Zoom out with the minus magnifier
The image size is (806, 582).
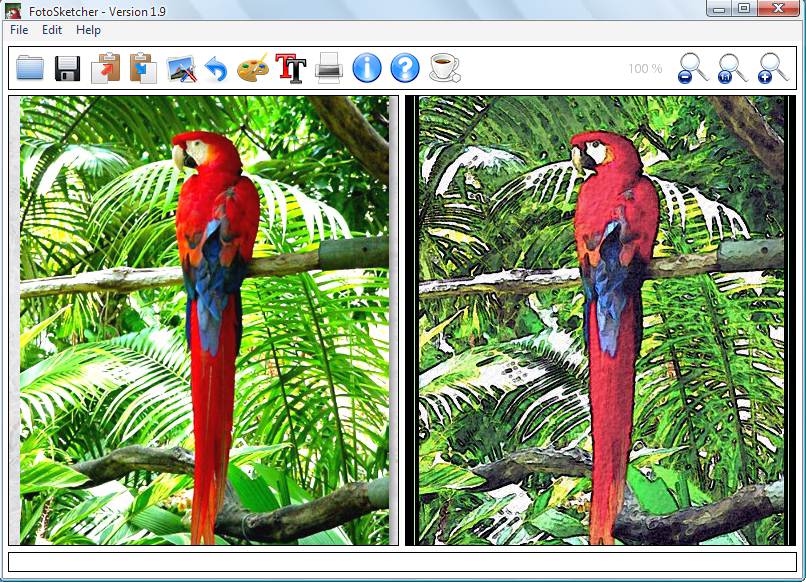[692, 68]
